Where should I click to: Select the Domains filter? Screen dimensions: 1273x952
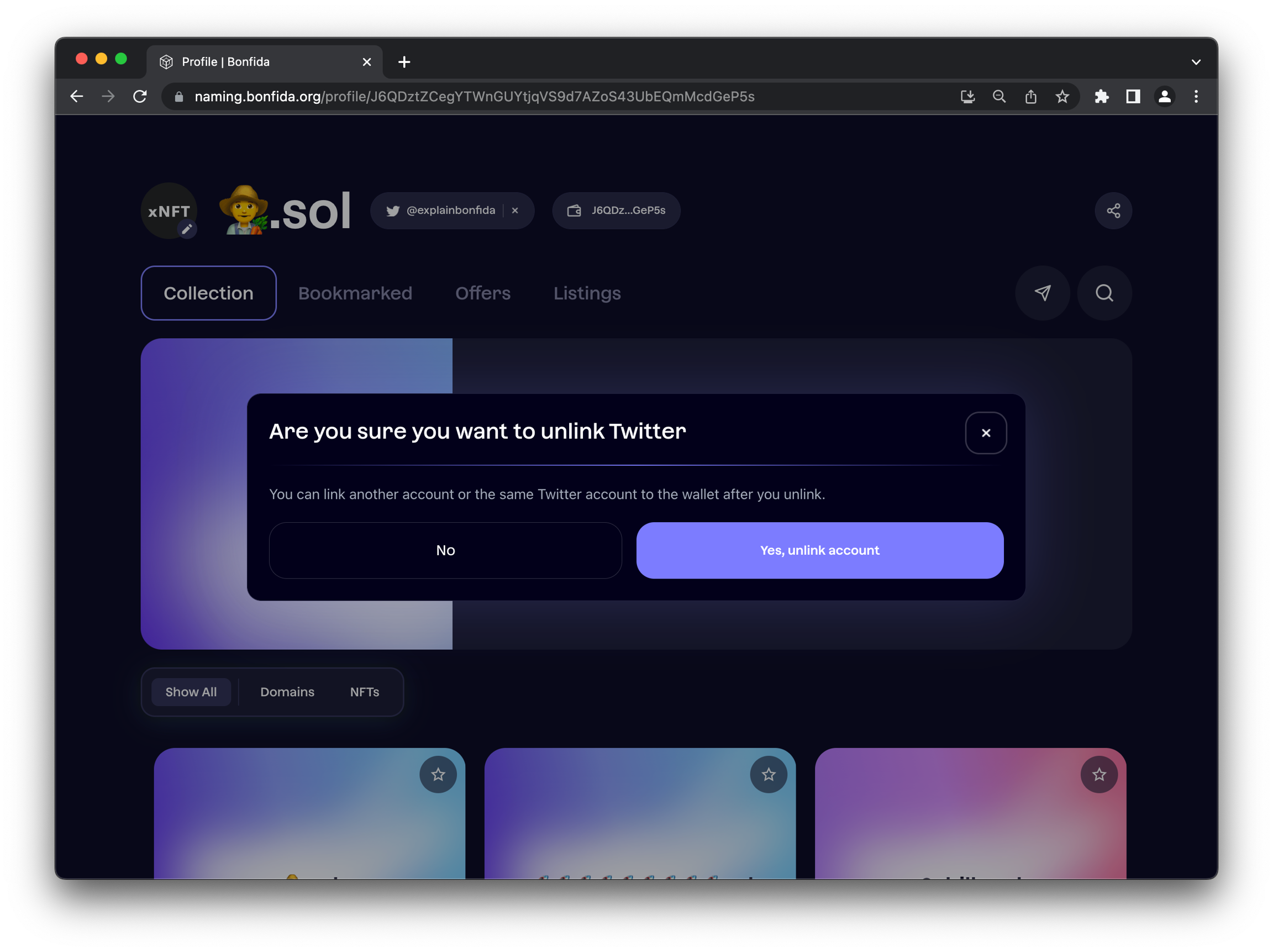pyautogui.click(x=287, y=692)
